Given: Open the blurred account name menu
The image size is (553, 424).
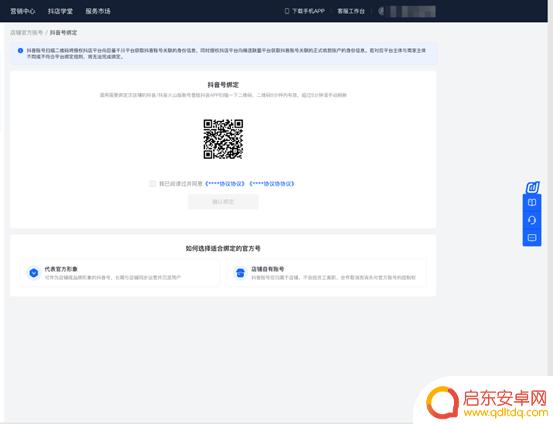Looking at the screenshot, I should click(413, 11).
